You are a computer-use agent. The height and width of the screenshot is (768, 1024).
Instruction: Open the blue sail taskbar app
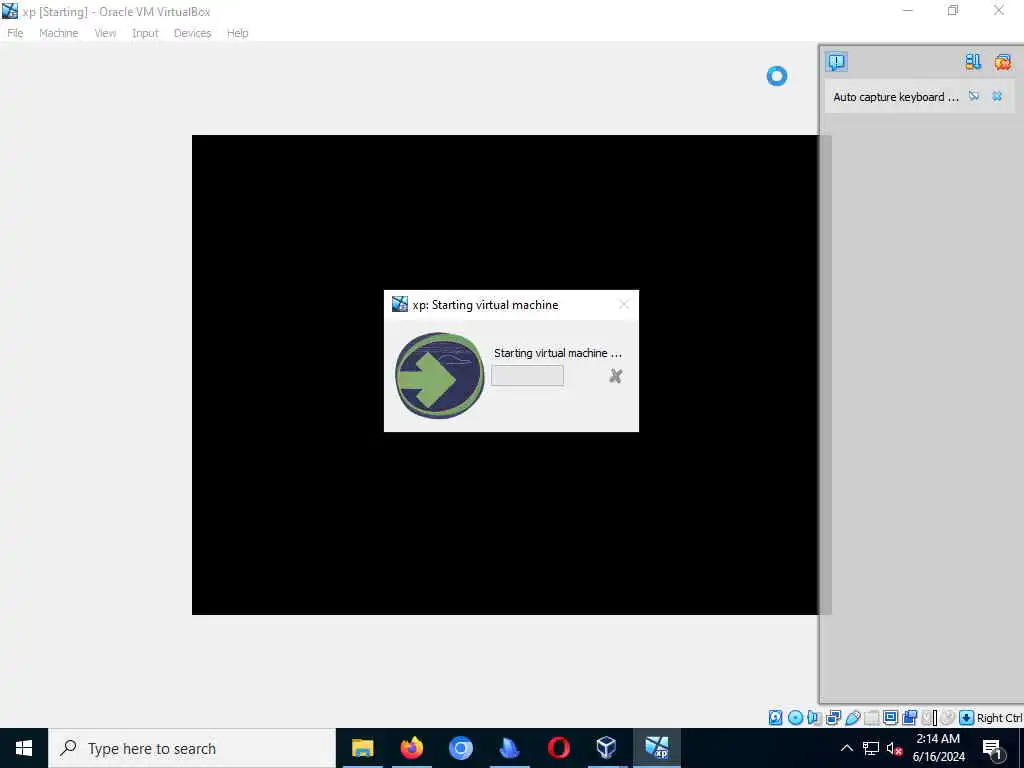pyautogui.click(x=509, y=748)
